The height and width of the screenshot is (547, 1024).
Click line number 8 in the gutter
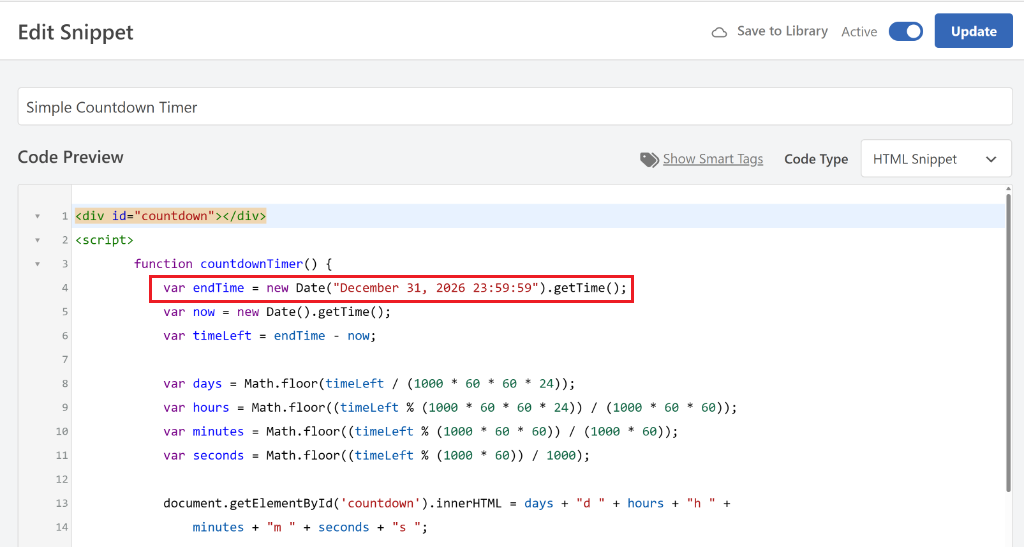[64, 384]
